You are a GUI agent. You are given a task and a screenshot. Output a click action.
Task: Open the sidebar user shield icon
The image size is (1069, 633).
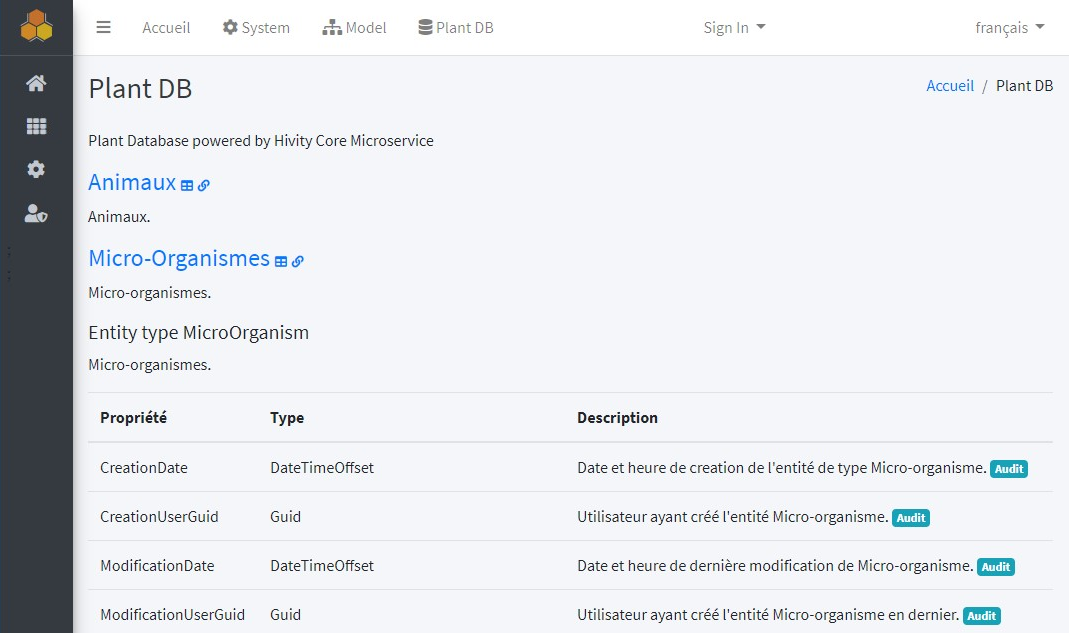point(36,214)
